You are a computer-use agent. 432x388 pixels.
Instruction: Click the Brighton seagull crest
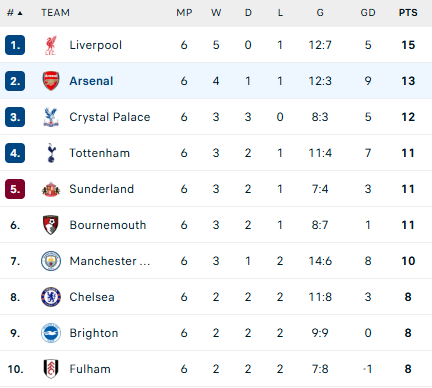point(51,333)
